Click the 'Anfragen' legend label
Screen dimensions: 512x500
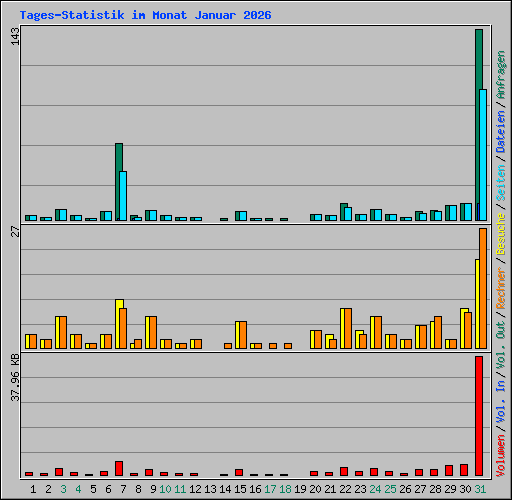pyautogui.click(x=501, y=75)
